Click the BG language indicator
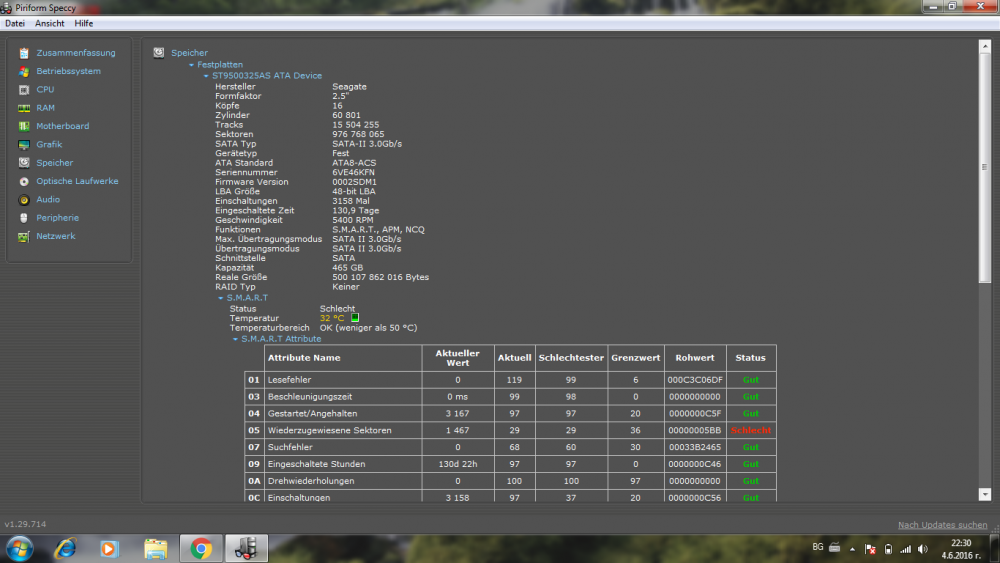 pyautogui.click(x=818, y=547)
